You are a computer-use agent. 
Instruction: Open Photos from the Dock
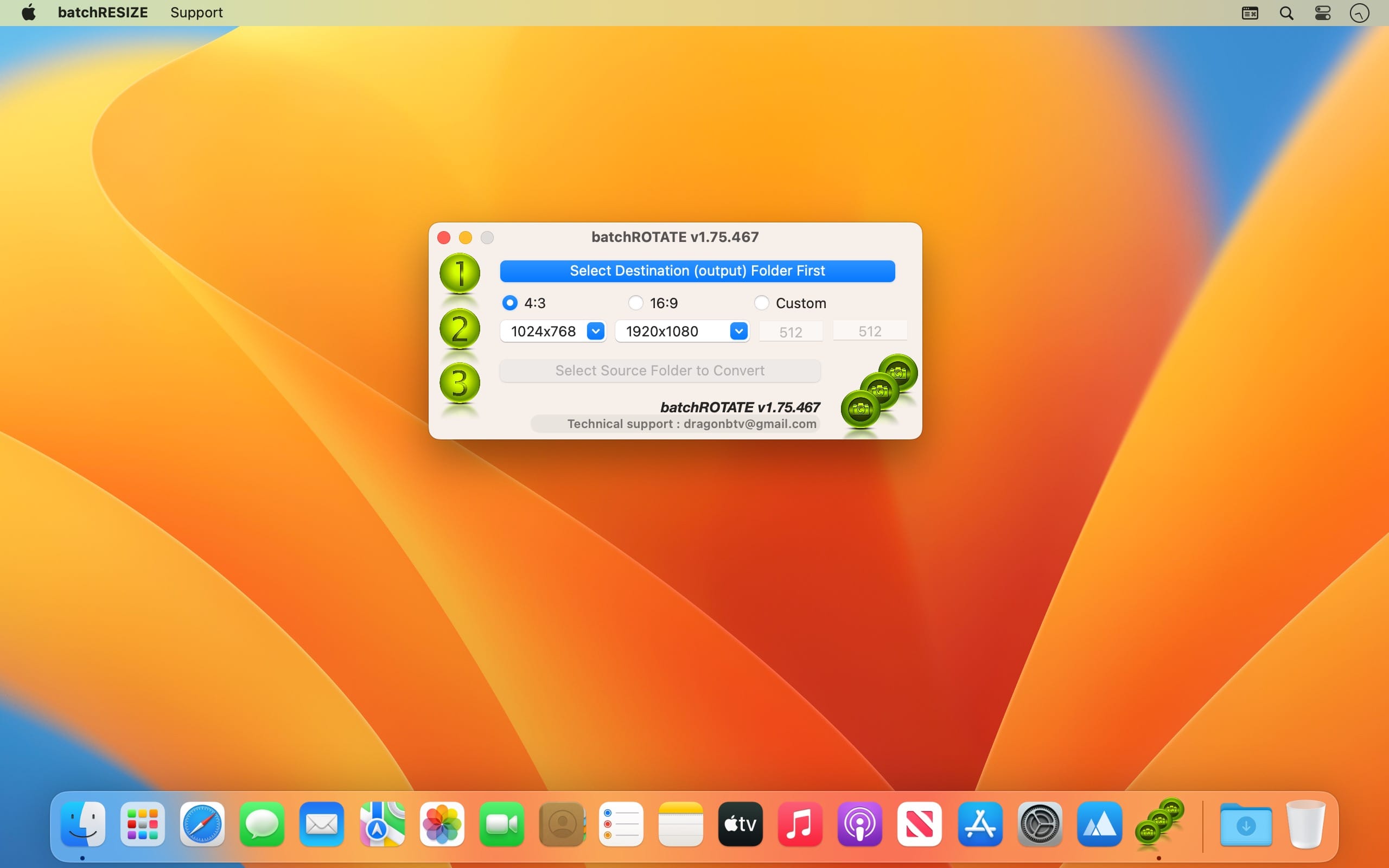tap(441, 824)
